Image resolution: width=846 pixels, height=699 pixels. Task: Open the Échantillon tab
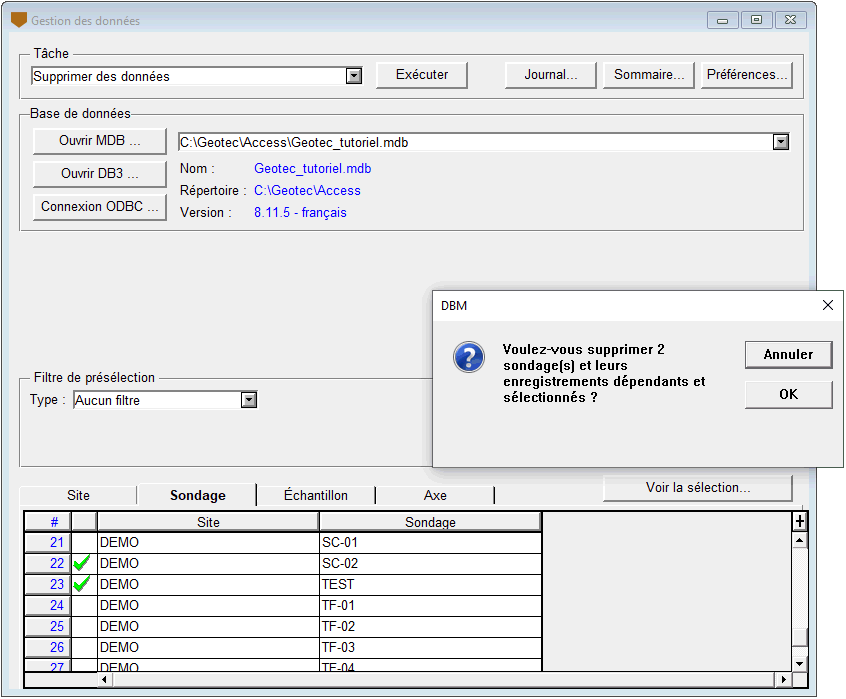coord(316,495)
